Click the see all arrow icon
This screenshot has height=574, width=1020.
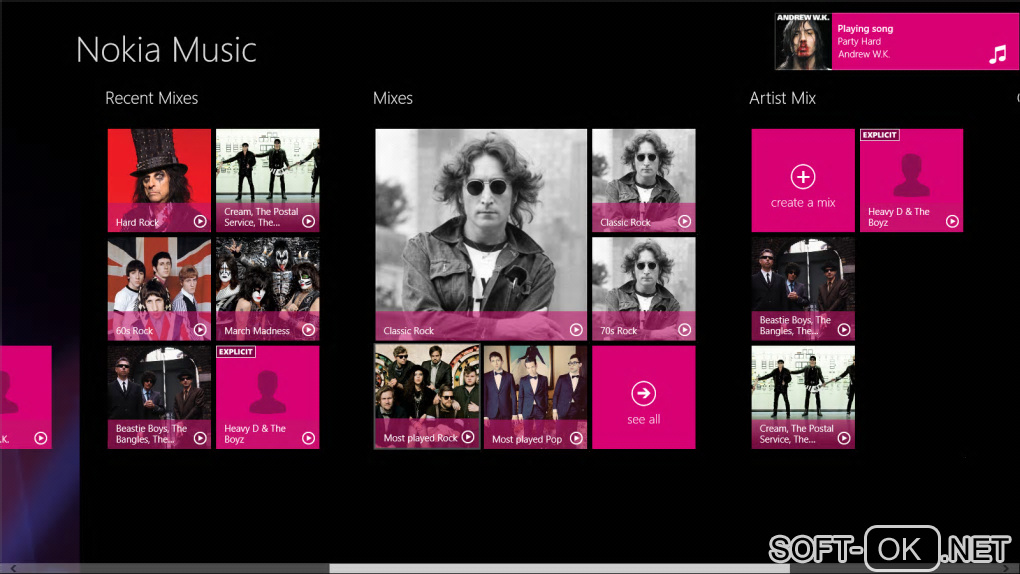point(643,393)
